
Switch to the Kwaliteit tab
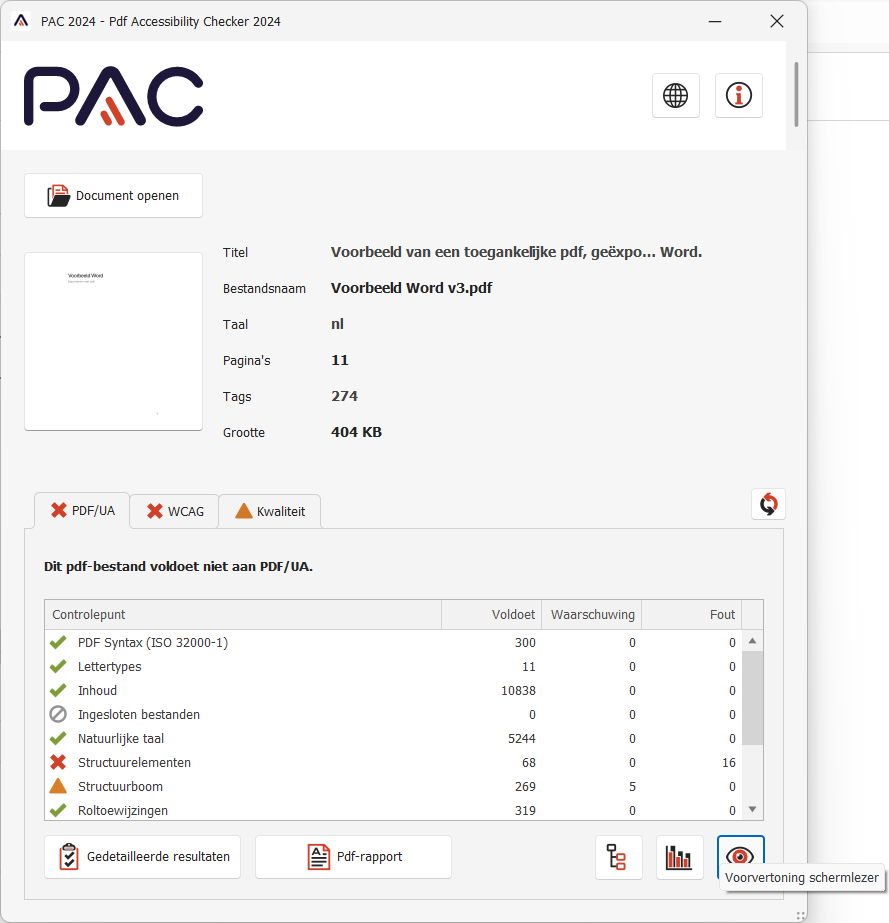coord(270,511)
